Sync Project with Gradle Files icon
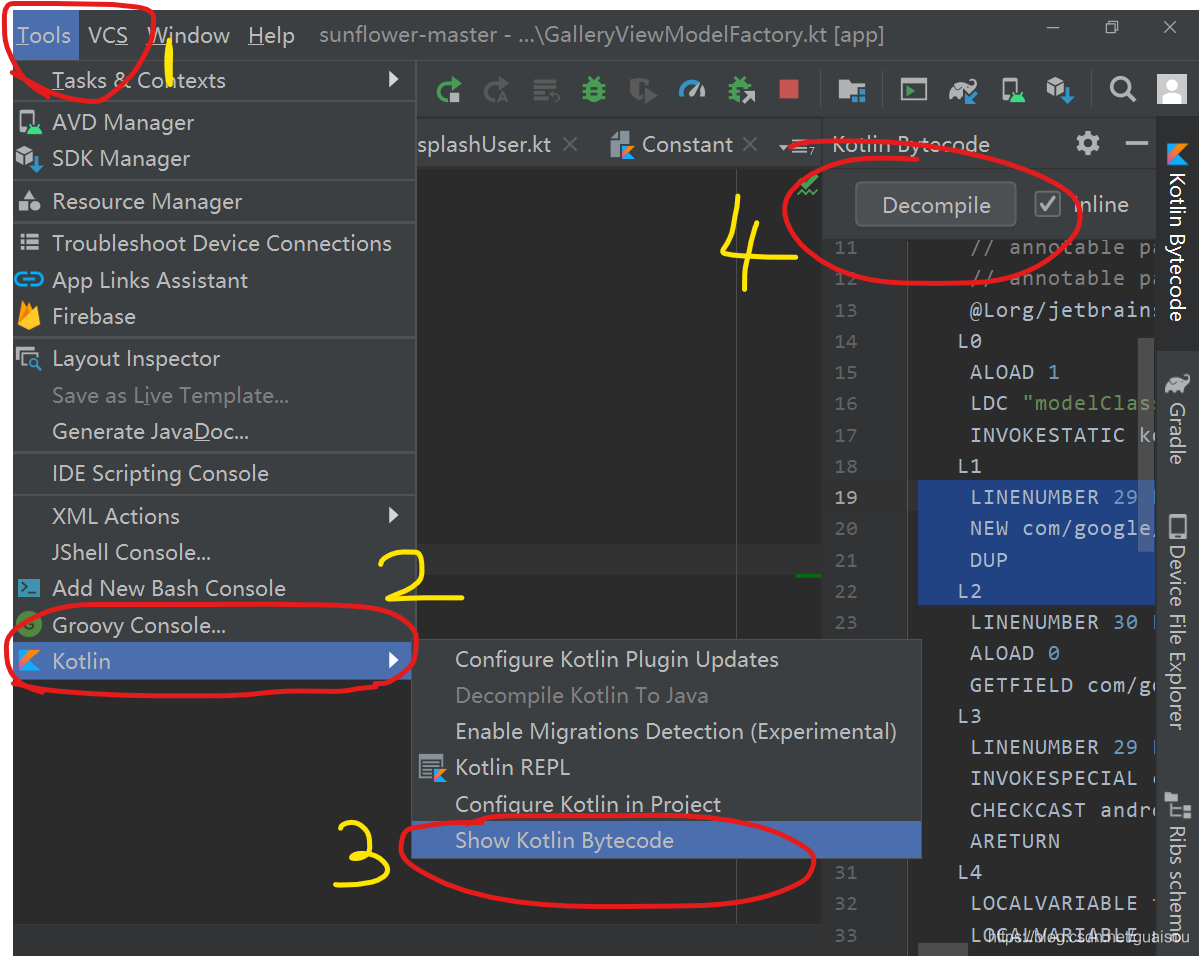 [963, 90]
